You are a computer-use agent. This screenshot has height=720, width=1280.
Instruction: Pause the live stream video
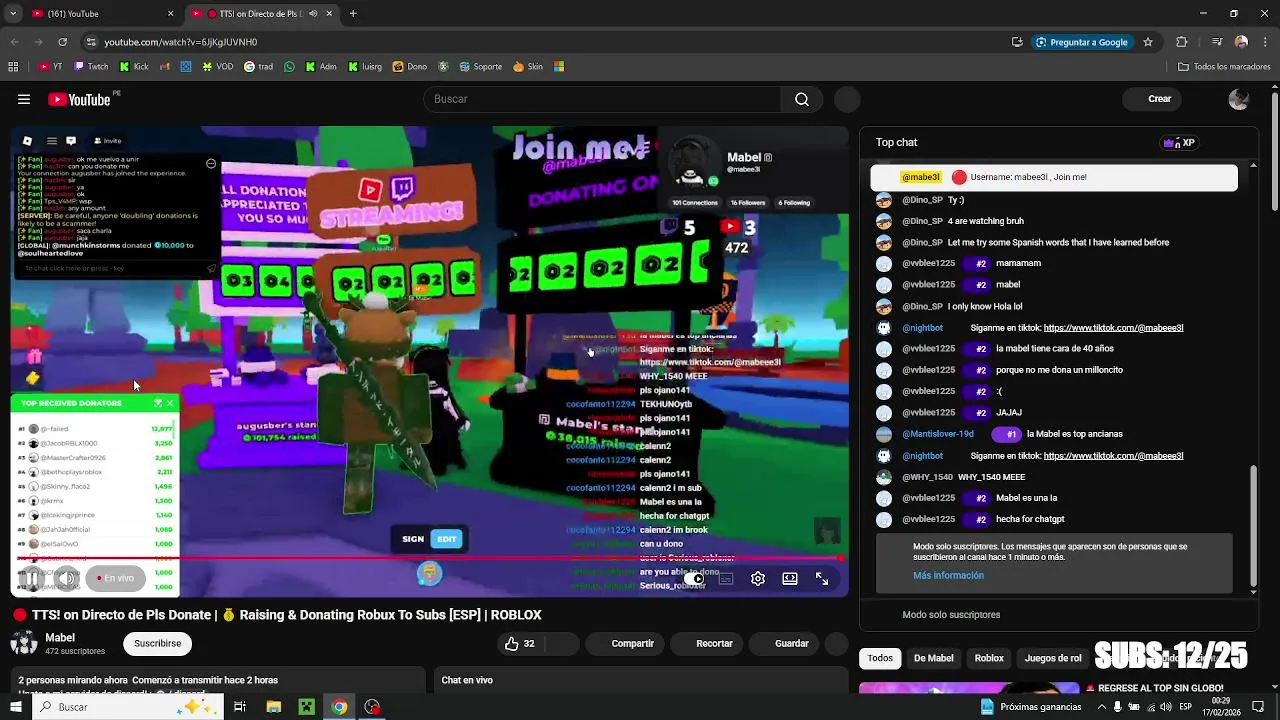pyautogui.click(x=31, y=578)
